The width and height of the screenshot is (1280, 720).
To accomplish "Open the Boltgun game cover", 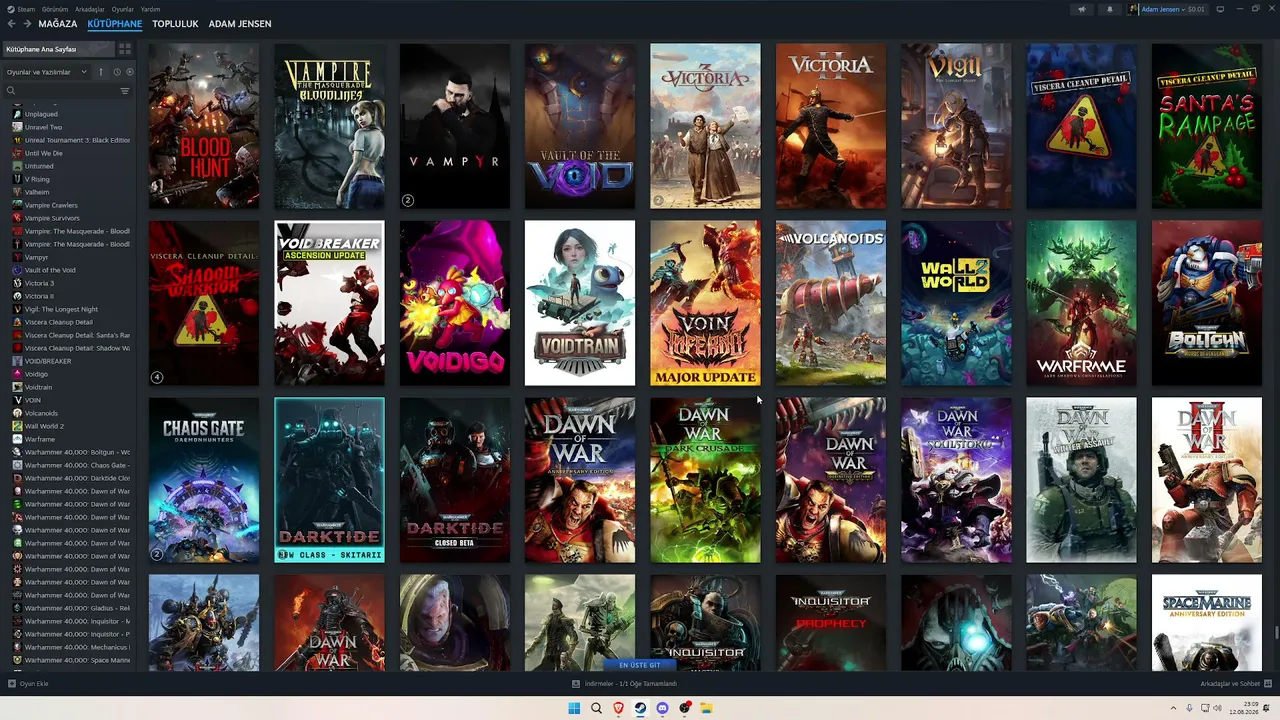I will [1207, 303].
